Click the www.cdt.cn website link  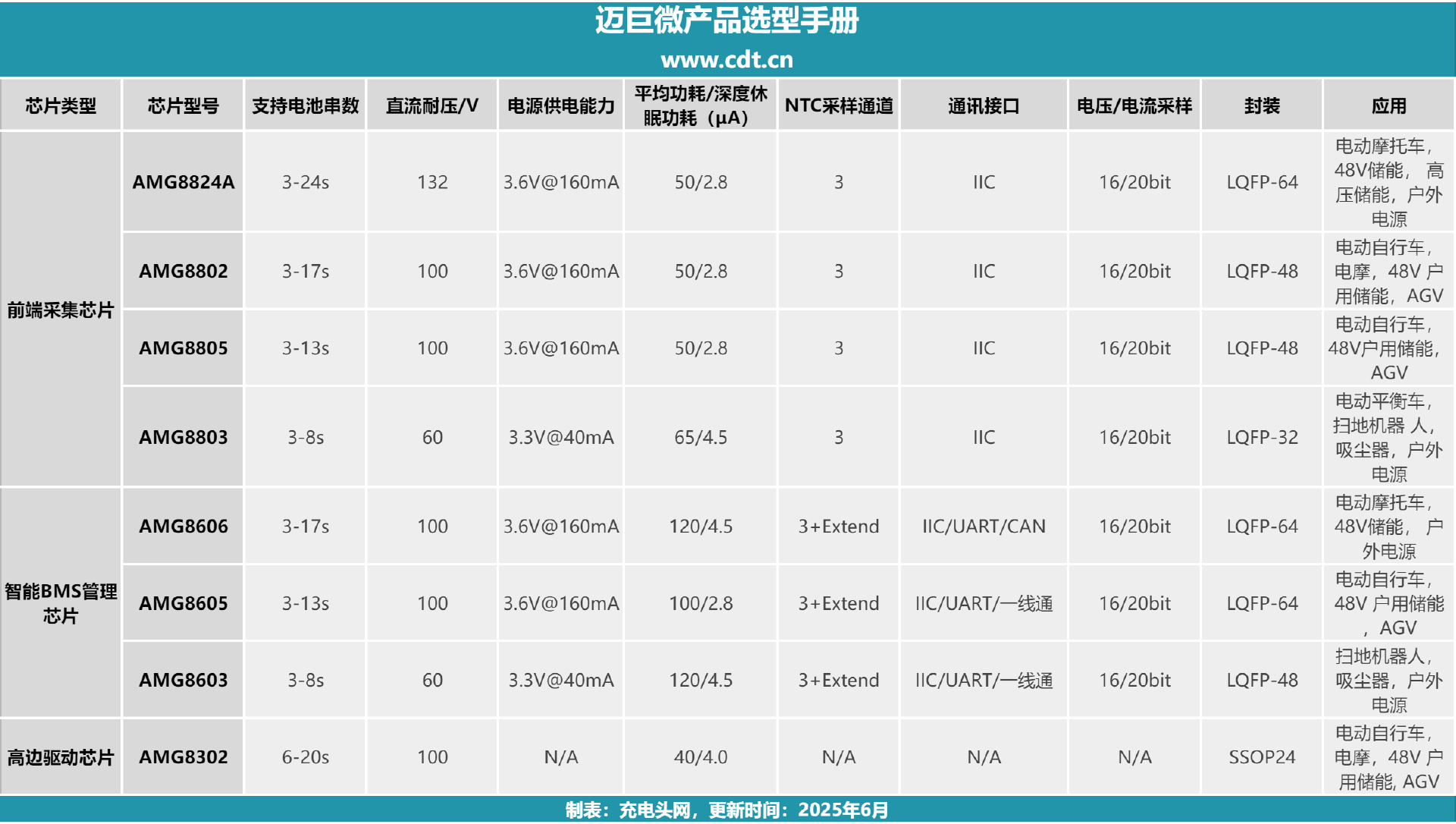726,60
